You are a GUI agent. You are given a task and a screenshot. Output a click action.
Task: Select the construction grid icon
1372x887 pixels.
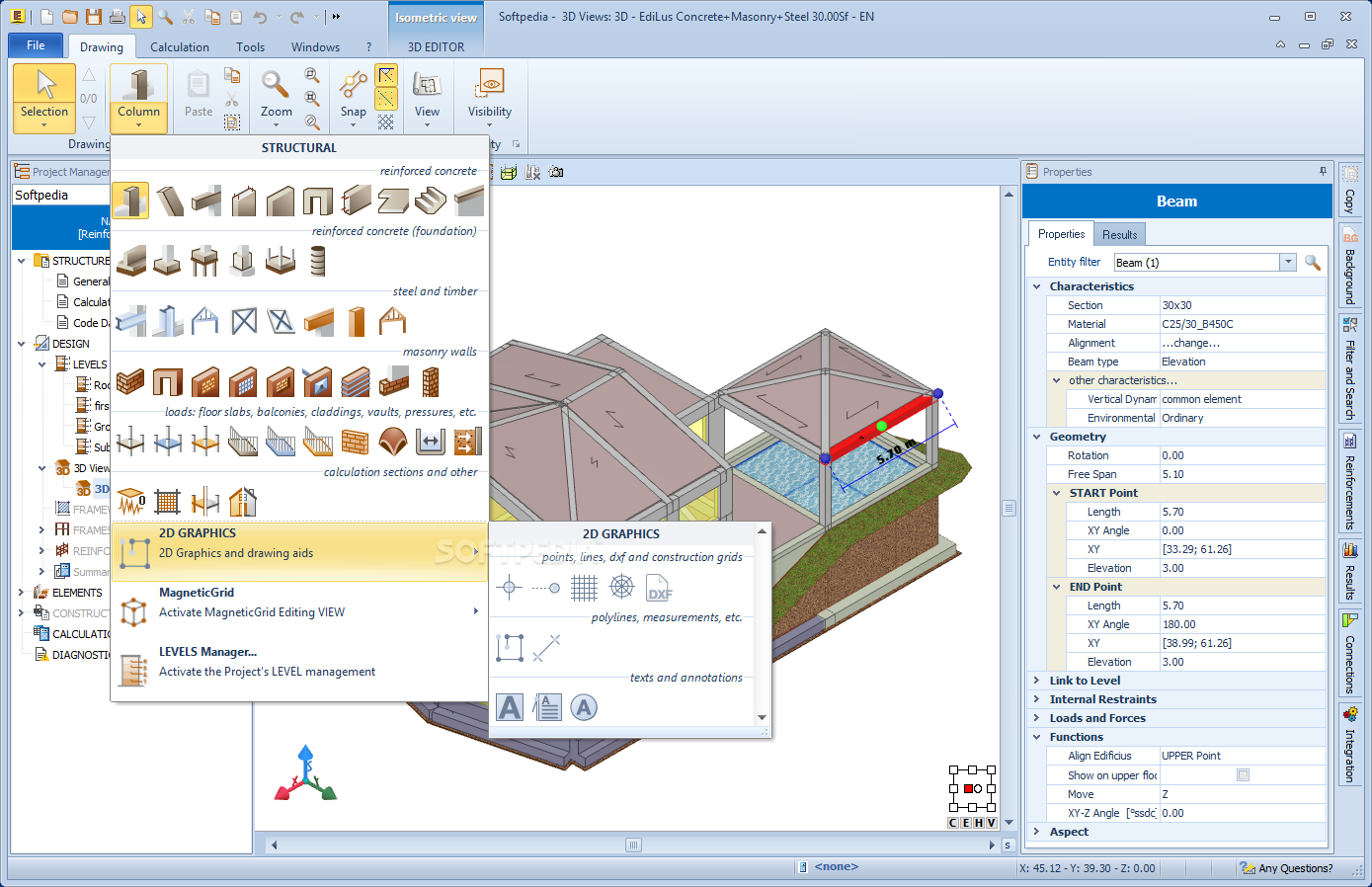(x=585, y=589)
